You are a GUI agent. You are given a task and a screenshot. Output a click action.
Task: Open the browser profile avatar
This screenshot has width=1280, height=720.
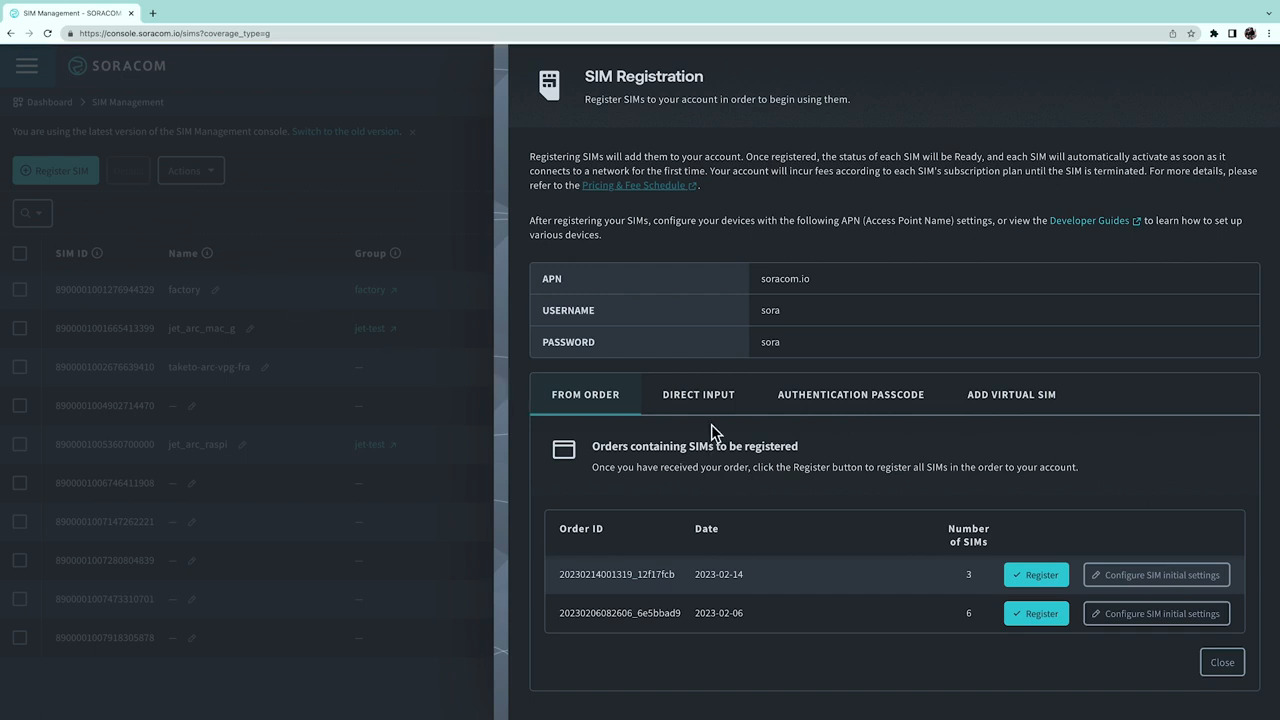(x=1250, y=33)
